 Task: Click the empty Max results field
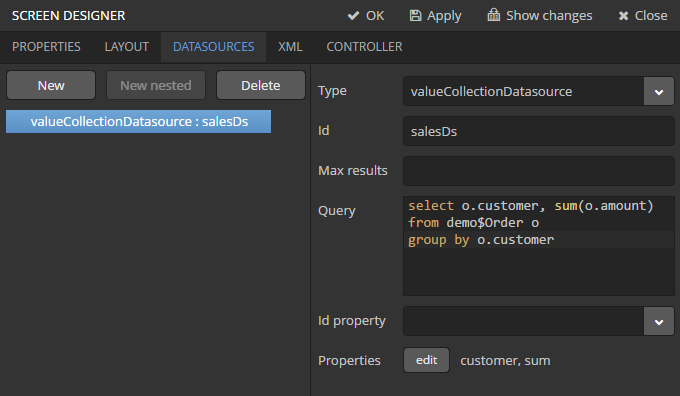[x=539, y=171]
